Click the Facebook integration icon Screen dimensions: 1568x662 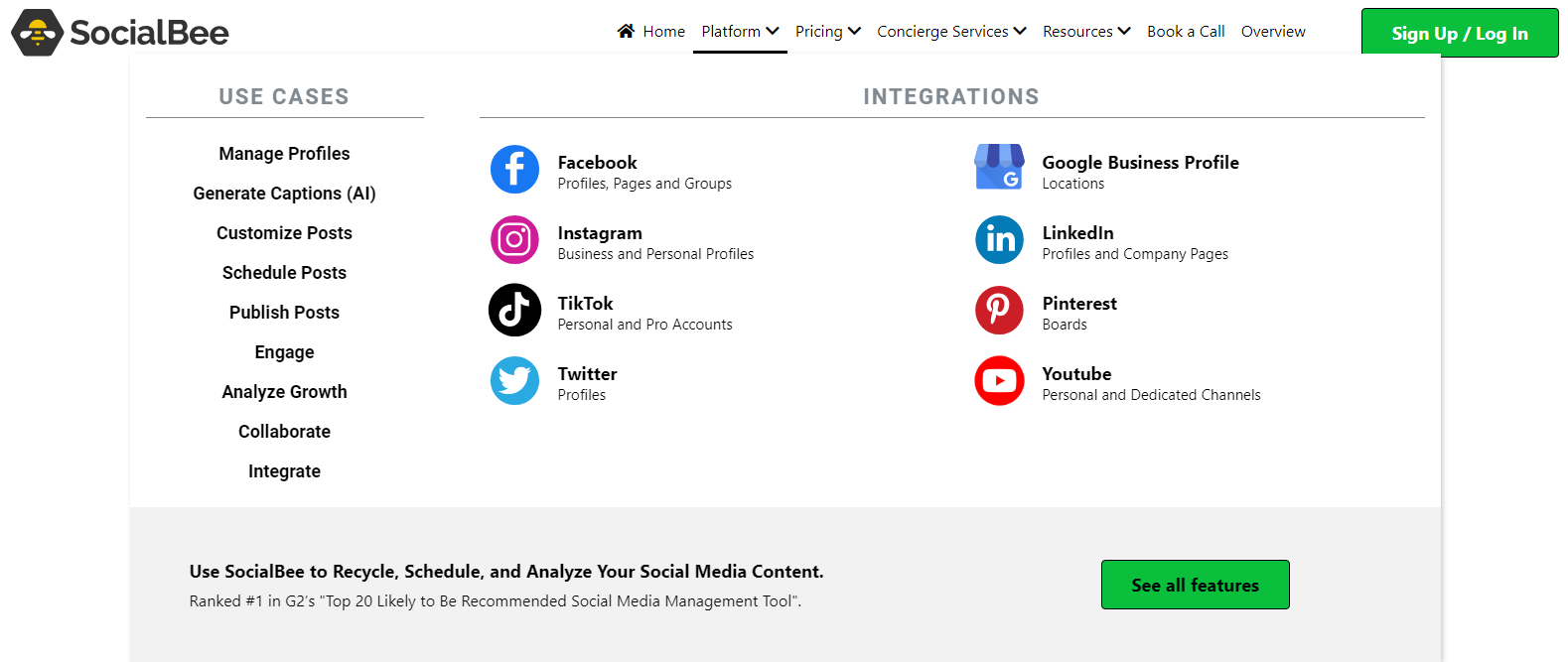(x=514, y=170)
